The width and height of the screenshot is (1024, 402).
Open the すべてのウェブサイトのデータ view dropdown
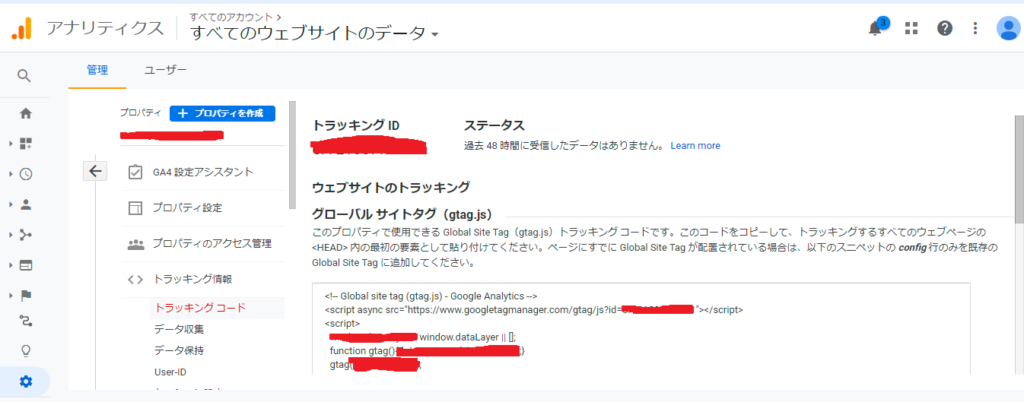(x=314, y=33)
